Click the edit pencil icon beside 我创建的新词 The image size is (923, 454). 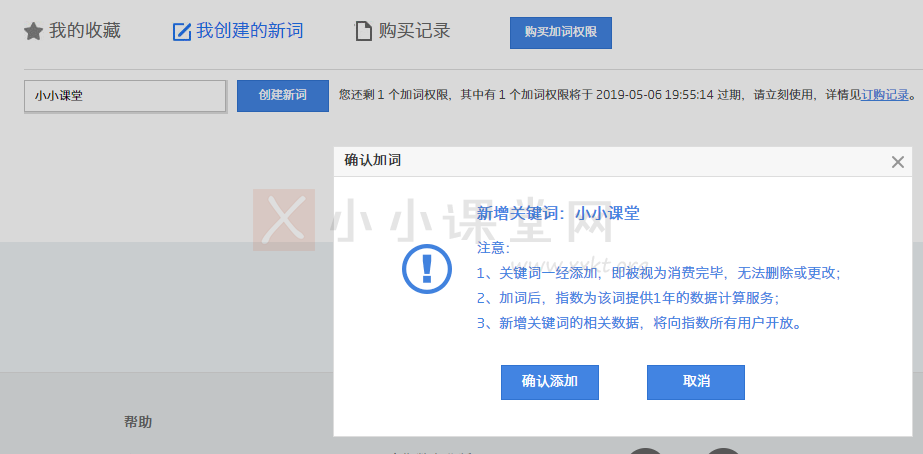click(182, 31)
